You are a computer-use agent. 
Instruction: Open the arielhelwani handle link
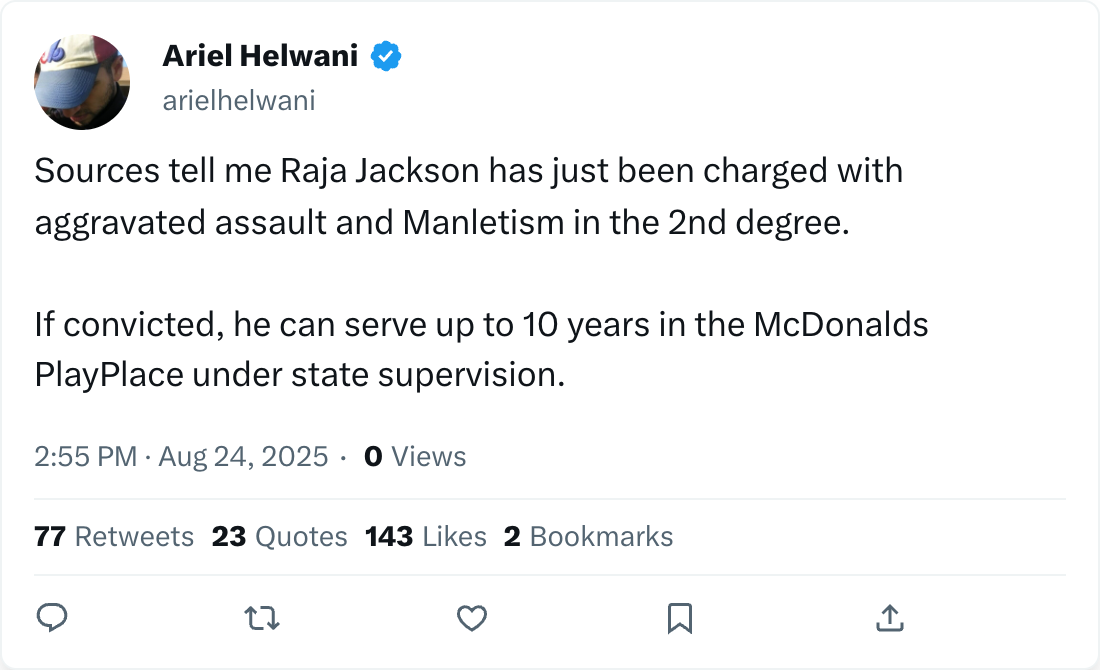(x=239, y=100)
